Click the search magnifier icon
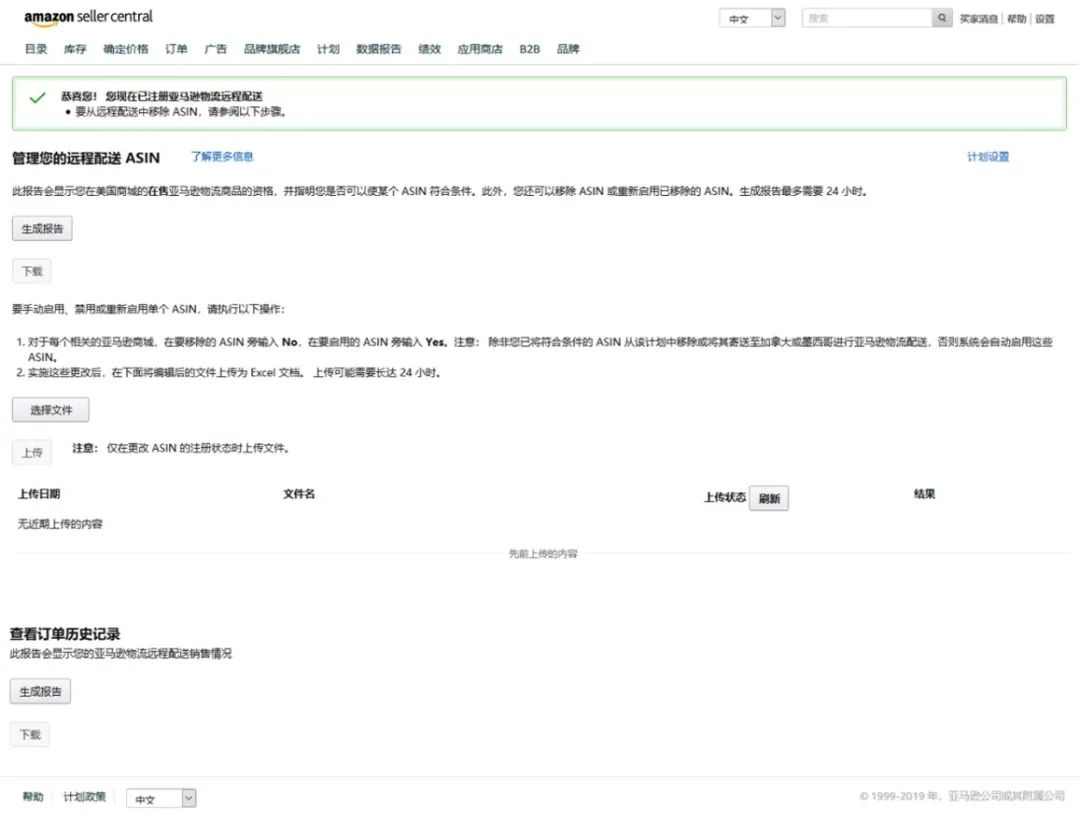The height and width of the screenshot is (821, 1080). coord(941,17)
